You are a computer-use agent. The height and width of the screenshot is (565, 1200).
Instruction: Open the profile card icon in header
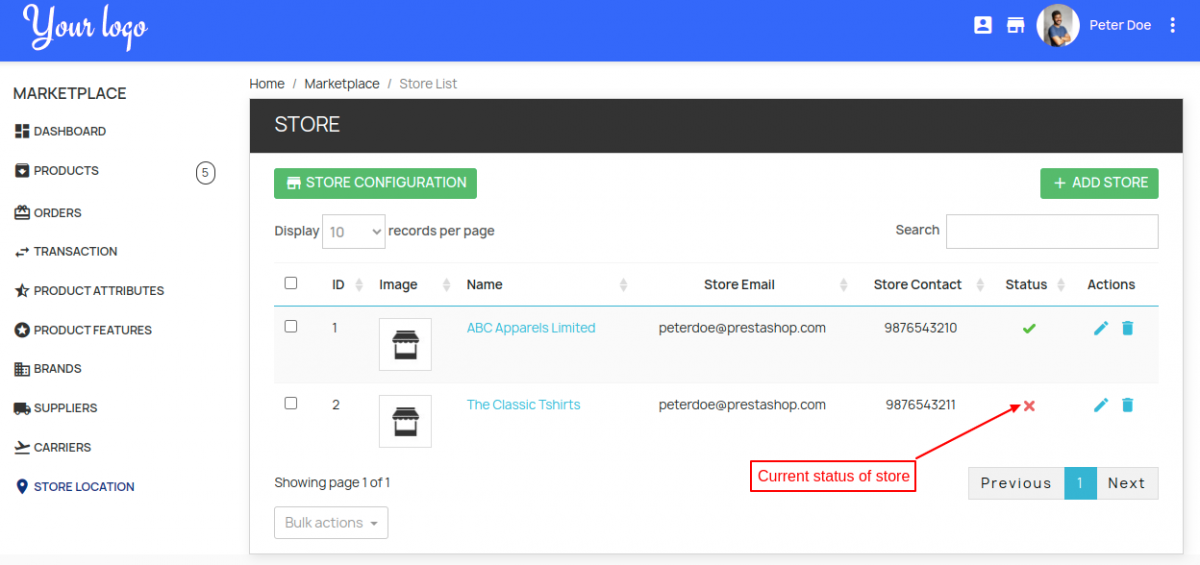[x=983, y=26]
